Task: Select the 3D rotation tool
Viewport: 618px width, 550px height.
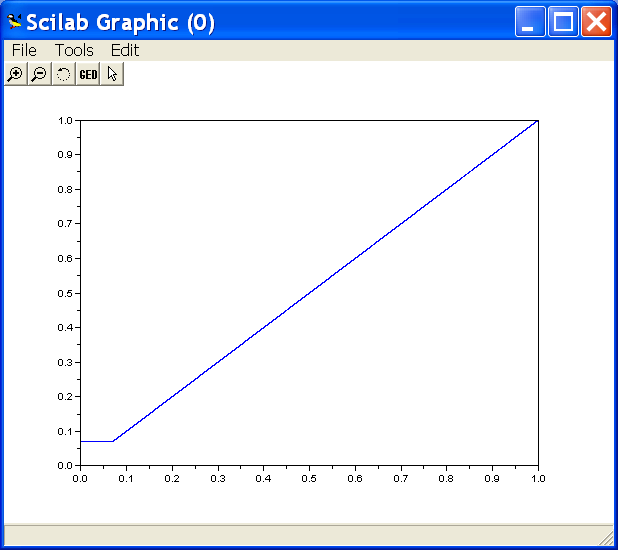Action: (x=64, y=74)
